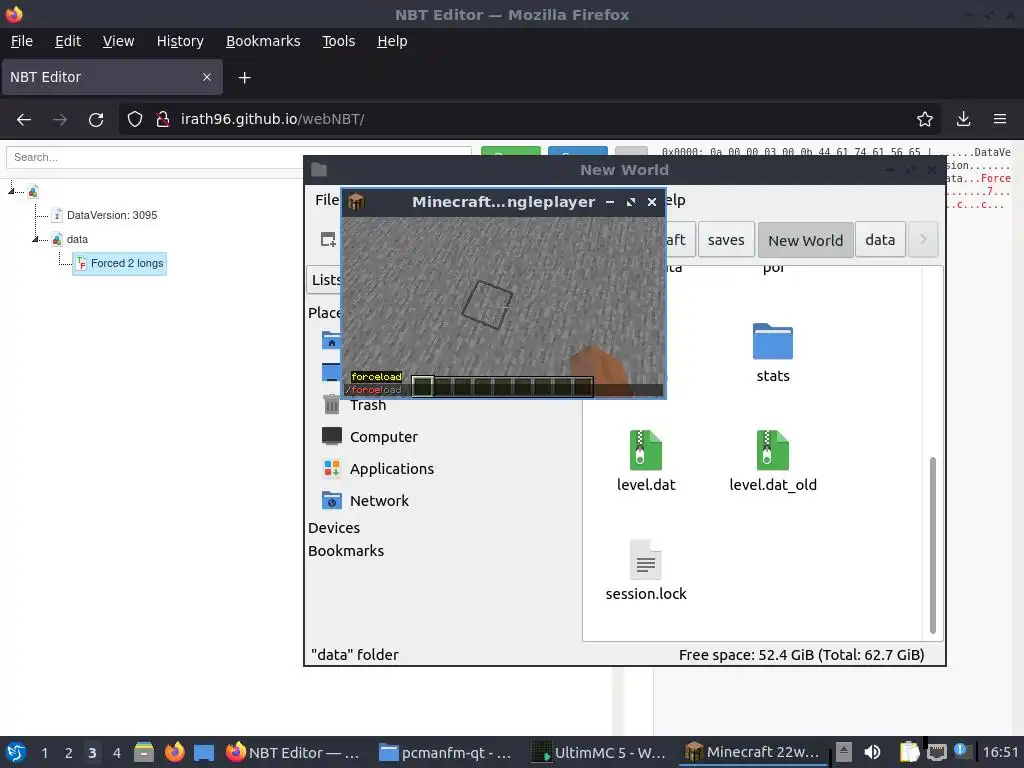Open the Firefox View menu
This screenshot has height=768, width=1024.
click(x=118, y=41)
